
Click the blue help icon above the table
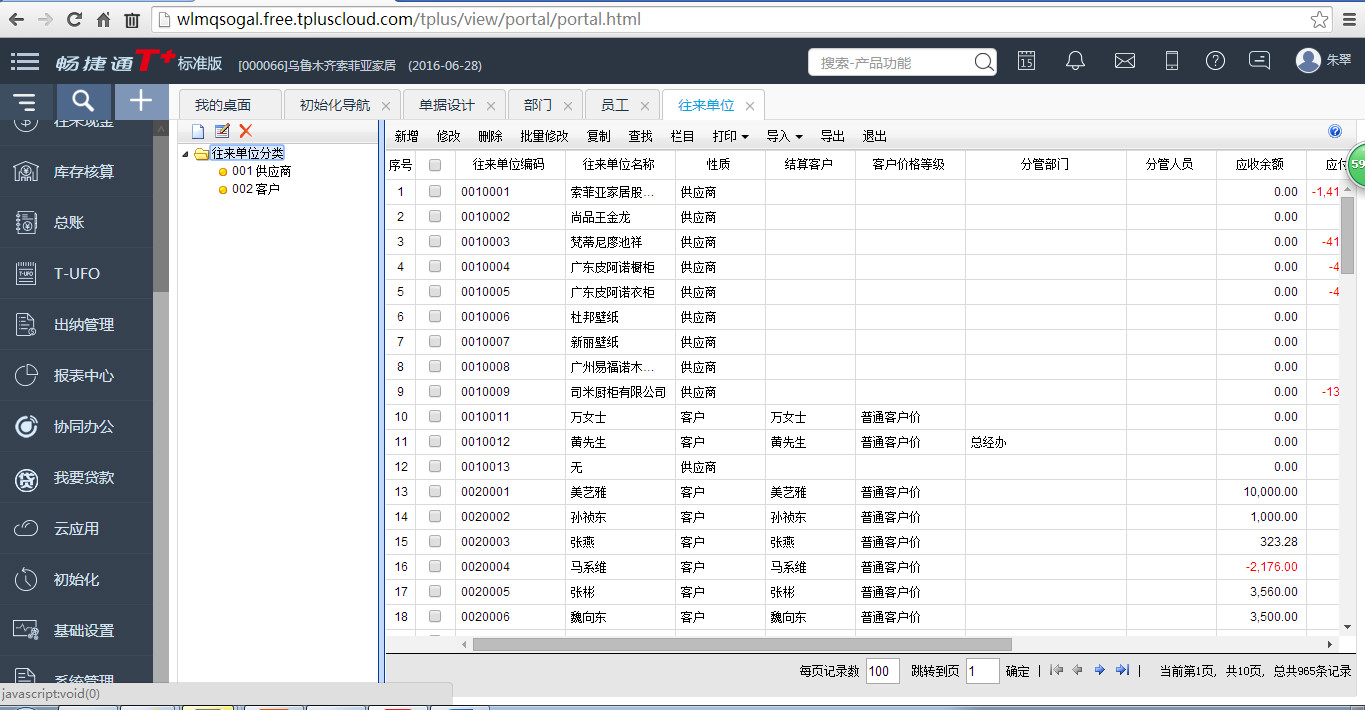click(x=1335, y=132)
